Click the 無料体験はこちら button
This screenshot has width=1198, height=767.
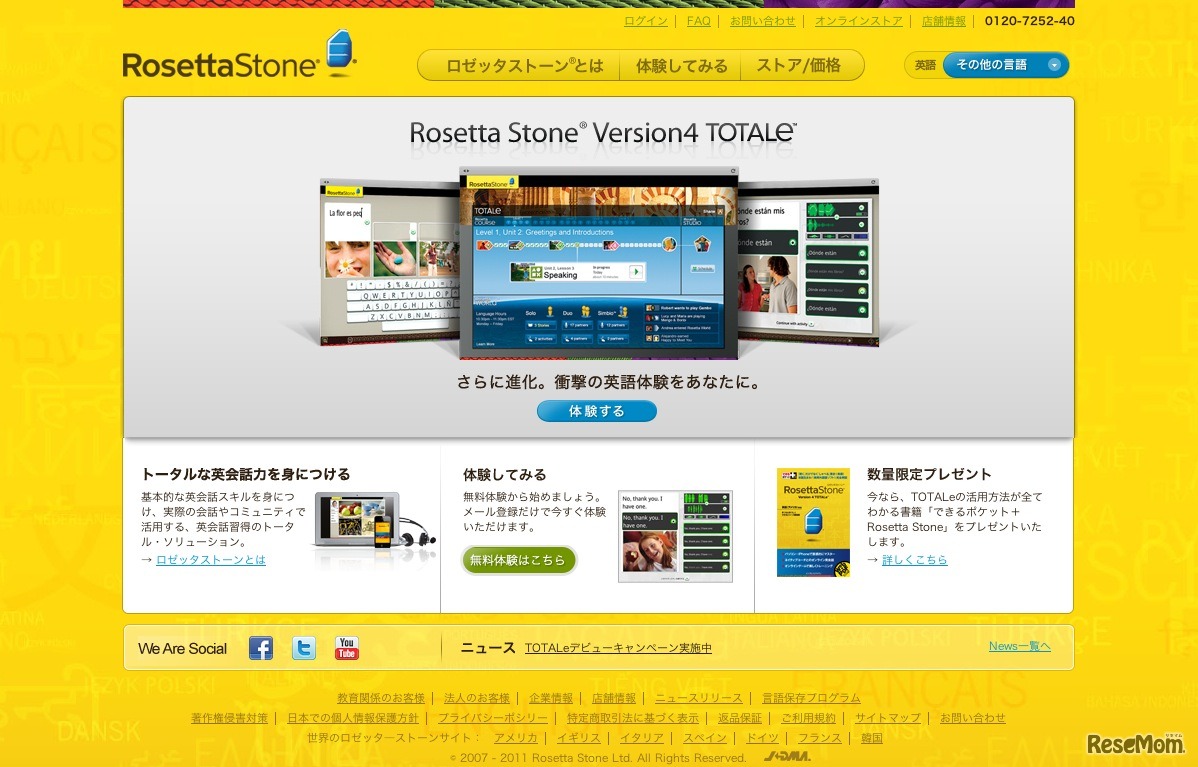(x=519, y=560)
